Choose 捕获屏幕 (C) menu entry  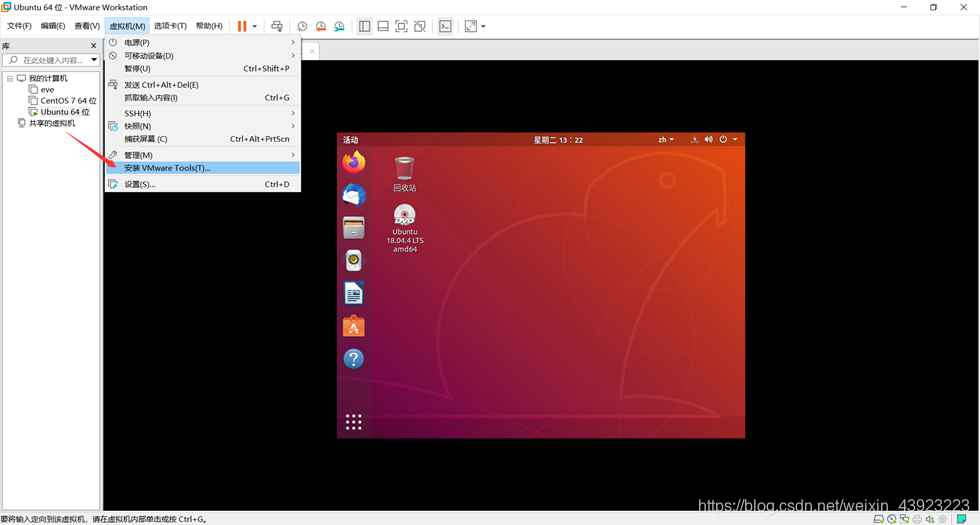coord(203,139)
